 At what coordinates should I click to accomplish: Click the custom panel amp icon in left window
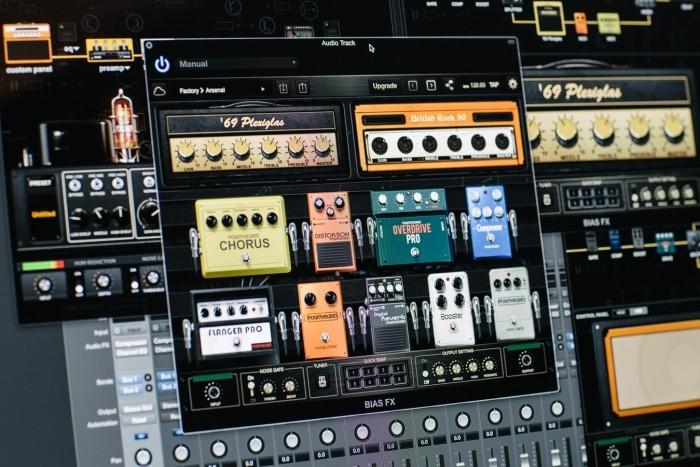28,43
